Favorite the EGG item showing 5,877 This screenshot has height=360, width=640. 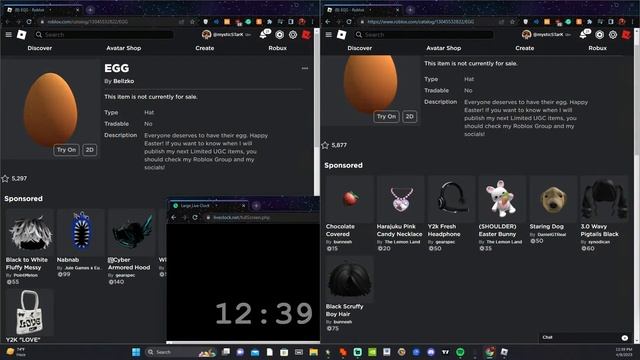(x=325, y=145)
